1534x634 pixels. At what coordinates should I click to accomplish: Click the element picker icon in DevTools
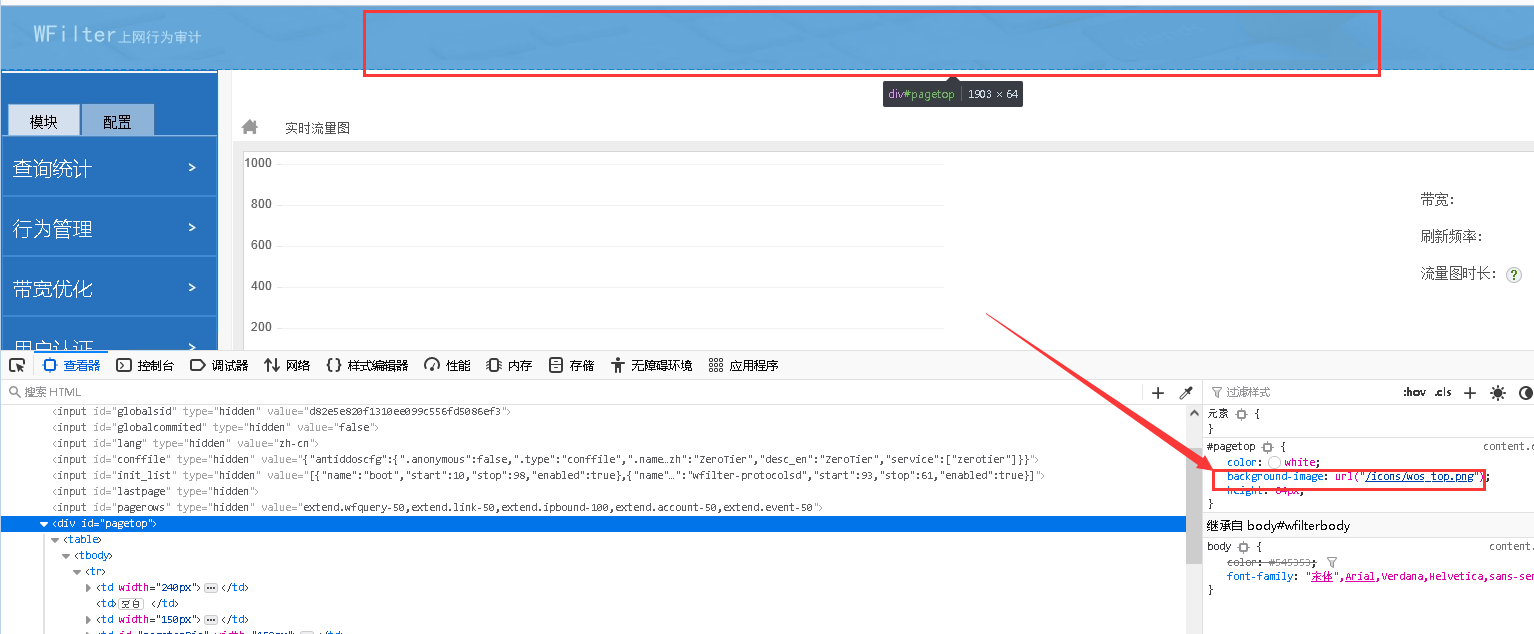tap(17, 365)
